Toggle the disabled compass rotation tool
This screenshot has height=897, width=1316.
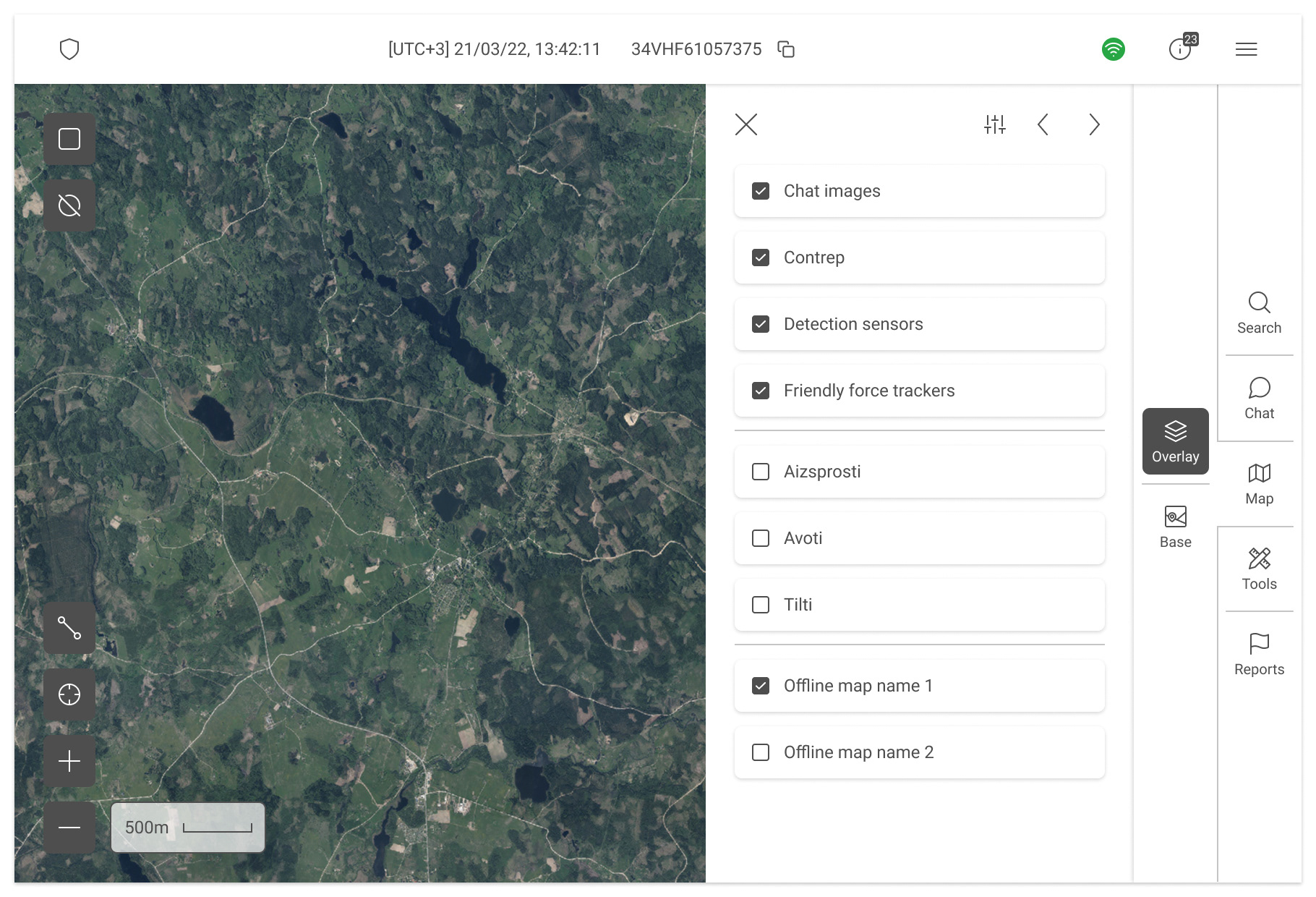[69, 205]
